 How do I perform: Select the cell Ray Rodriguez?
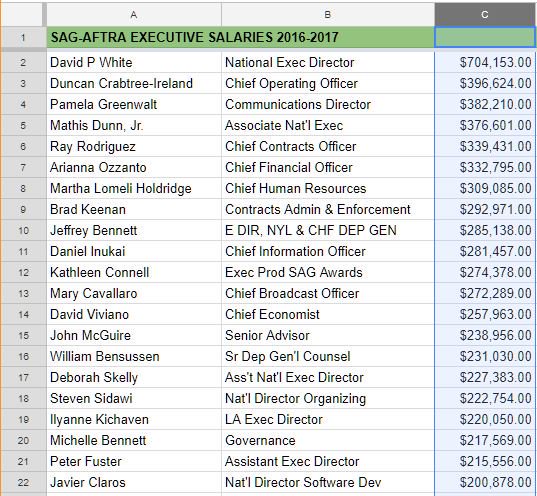pyautogui.click(x=134, y=146)
